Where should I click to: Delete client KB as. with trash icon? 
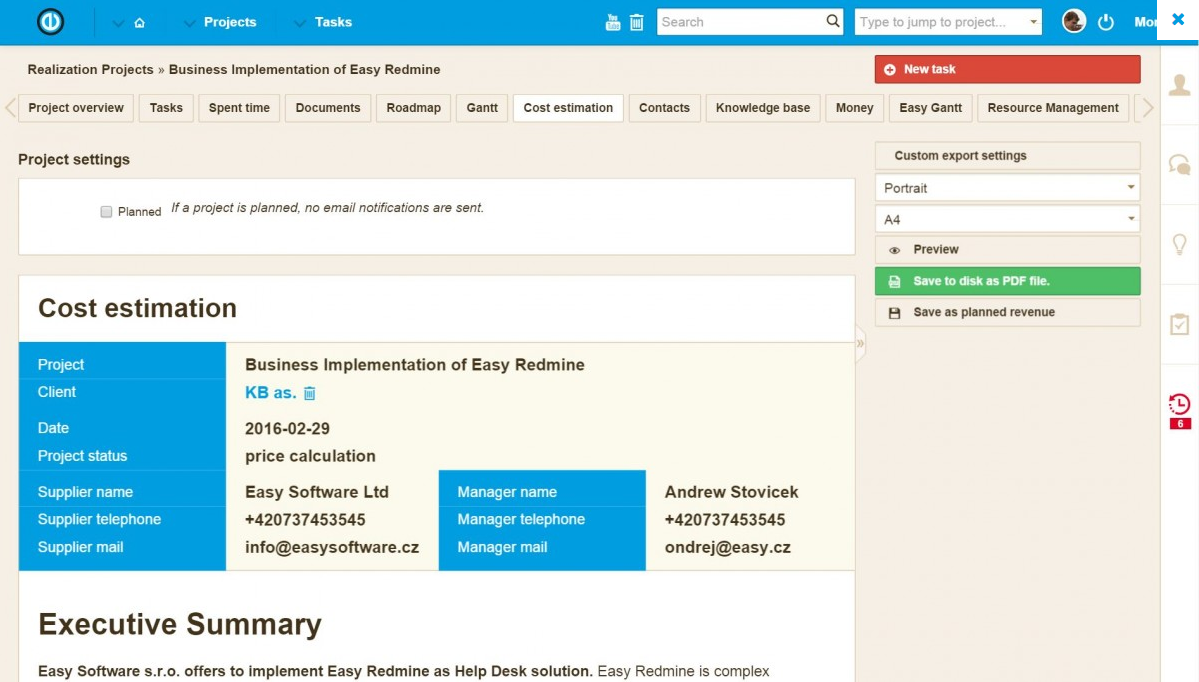310,393
